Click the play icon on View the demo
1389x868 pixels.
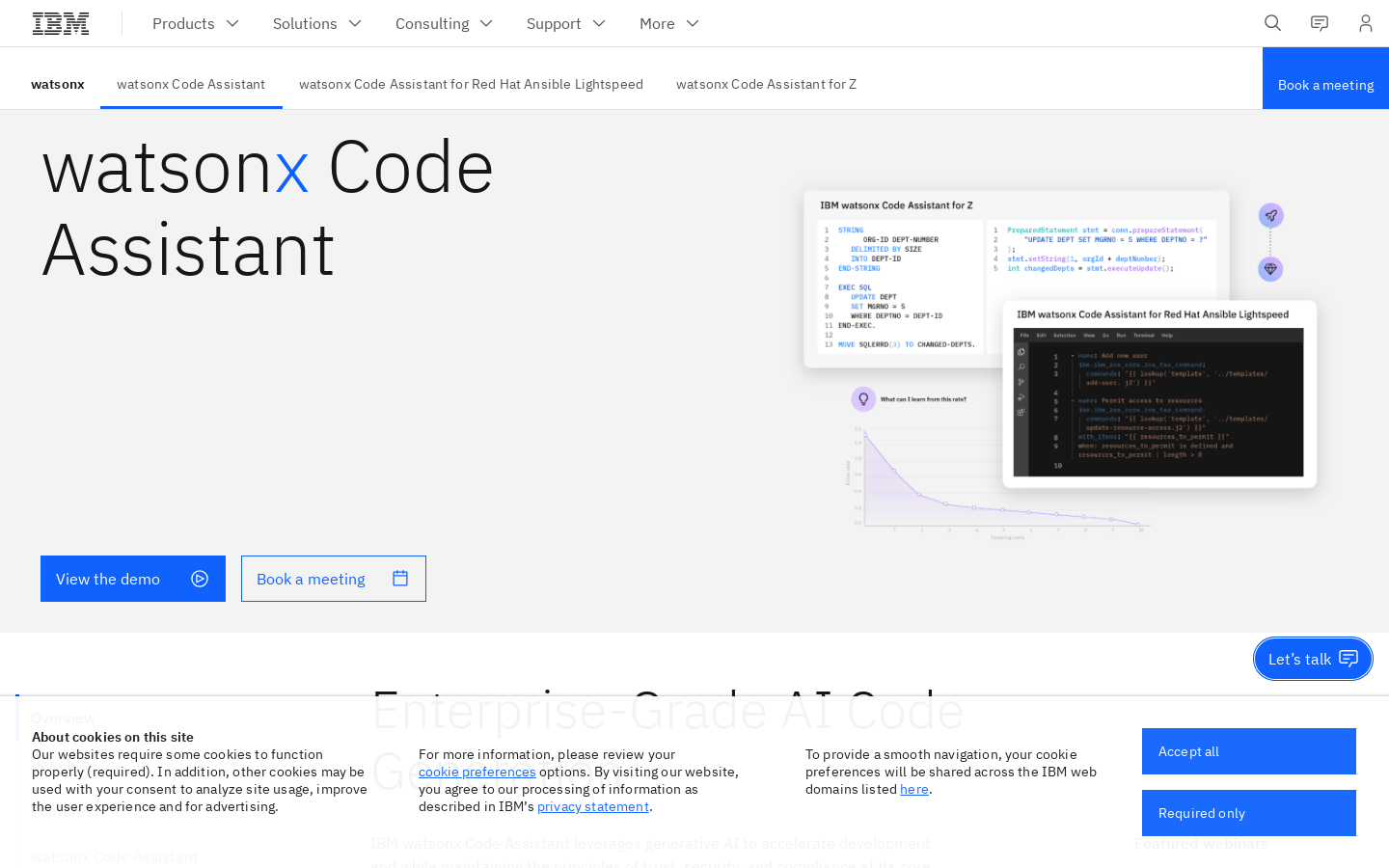click(x=200, y=578)
